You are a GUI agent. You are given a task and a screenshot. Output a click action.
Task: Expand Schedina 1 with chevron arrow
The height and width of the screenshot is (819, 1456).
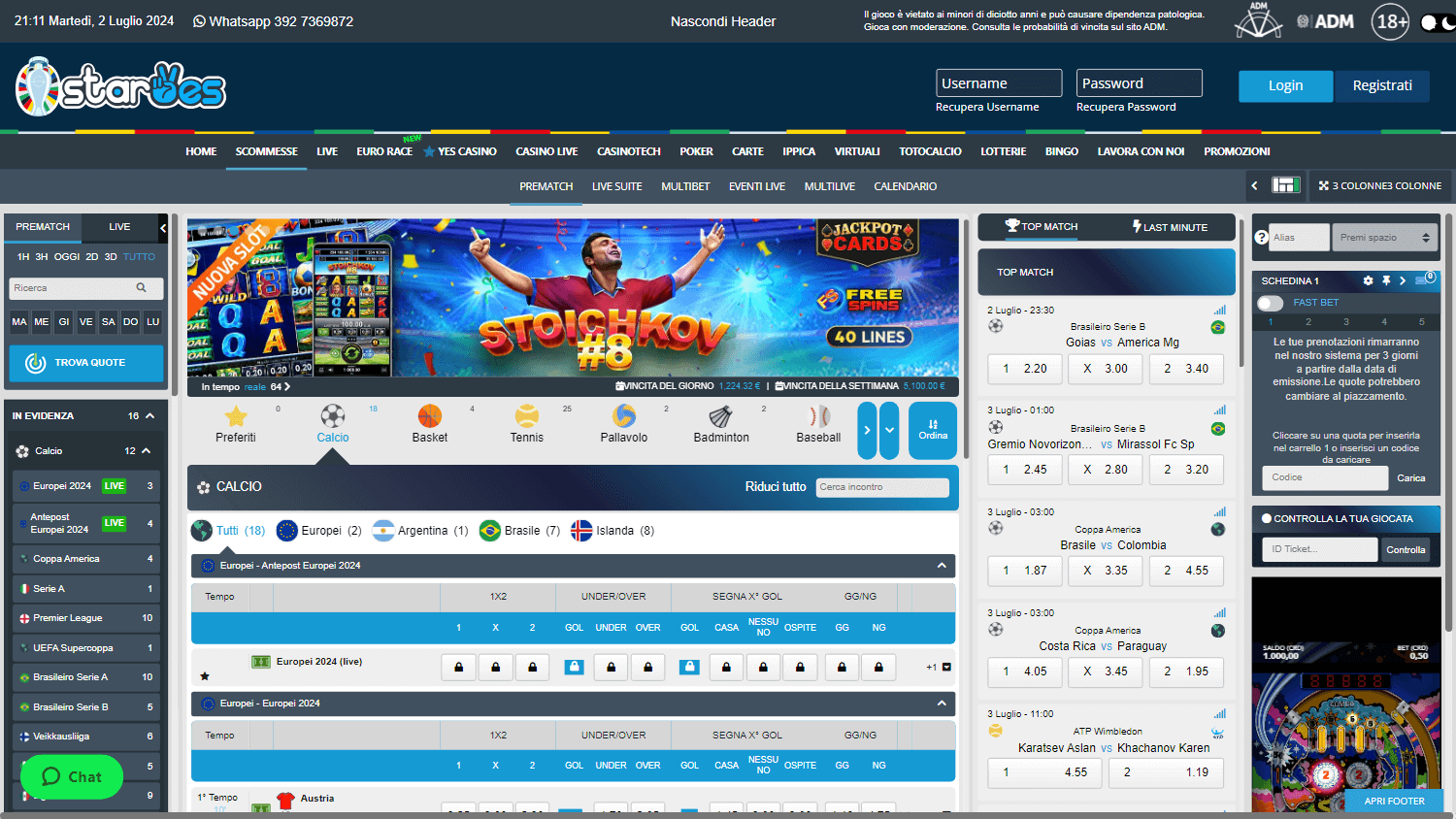[1403, 280]
